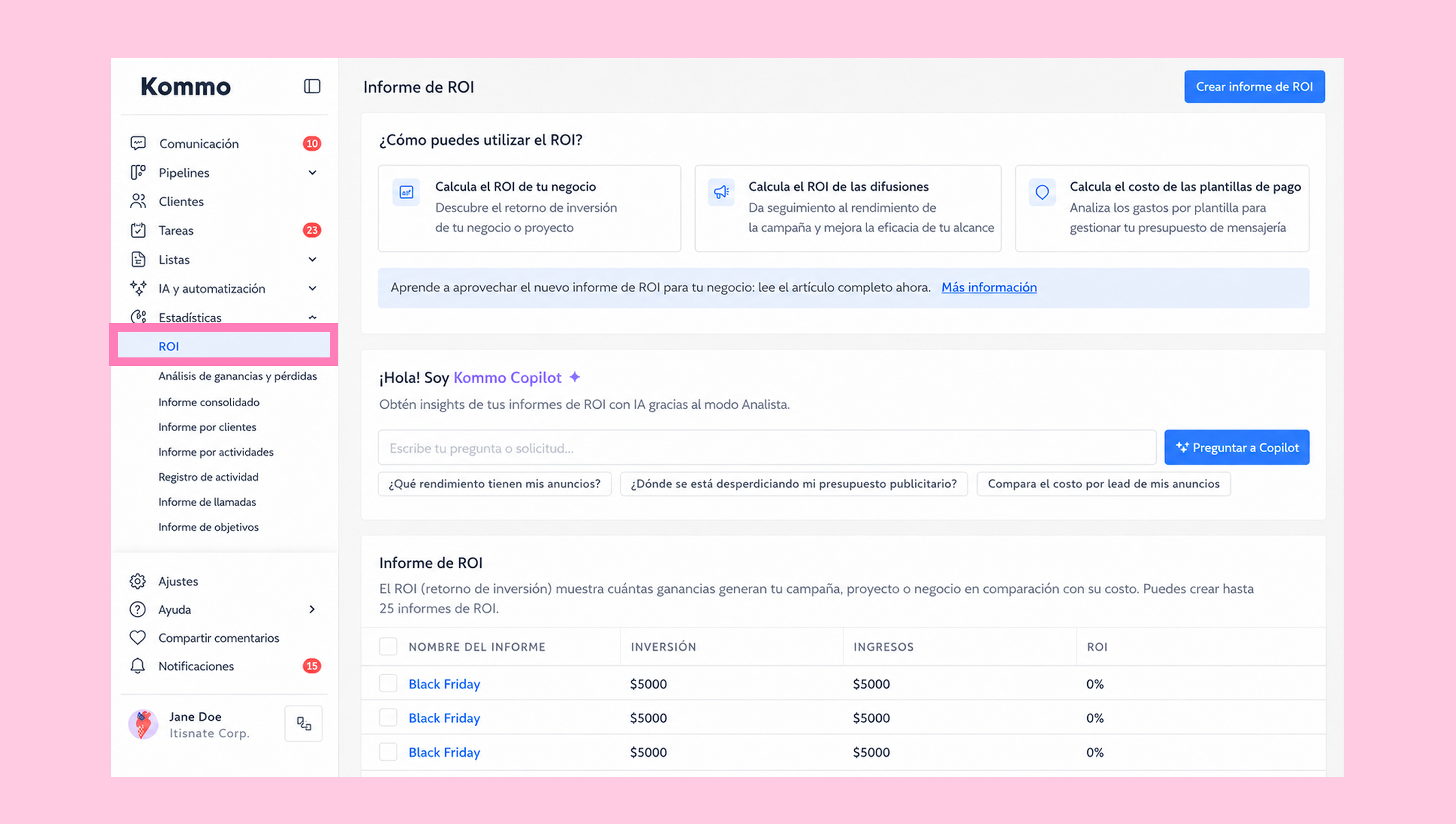The height and width of the screenshot is (824, 1456).
Task: Click the Tareas calendar-check icon
Action: point(138,230)
